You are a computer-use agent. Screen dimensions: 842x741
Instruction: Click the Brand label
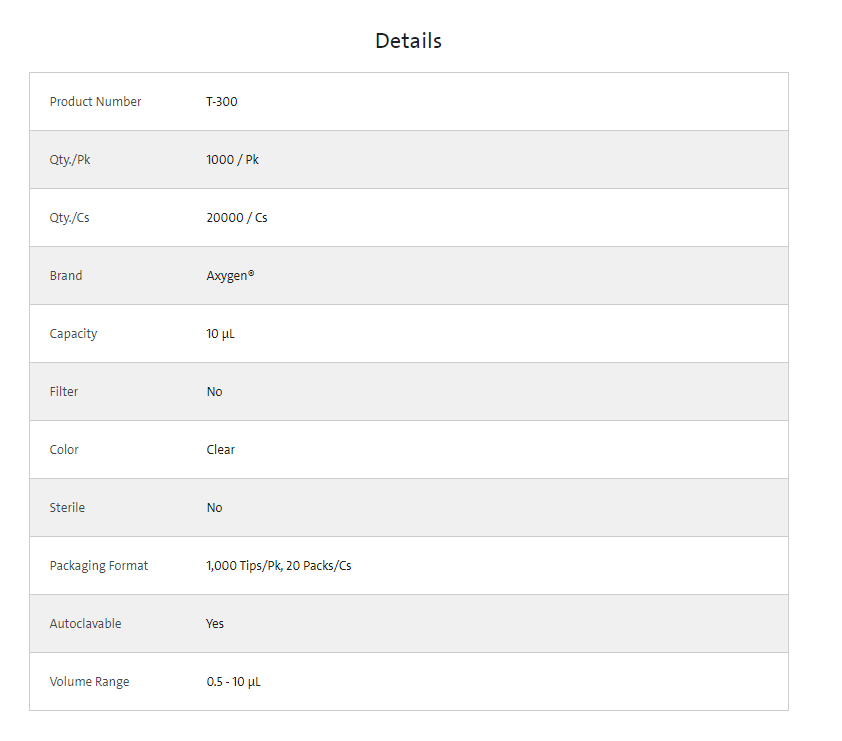tap(66, 276)
